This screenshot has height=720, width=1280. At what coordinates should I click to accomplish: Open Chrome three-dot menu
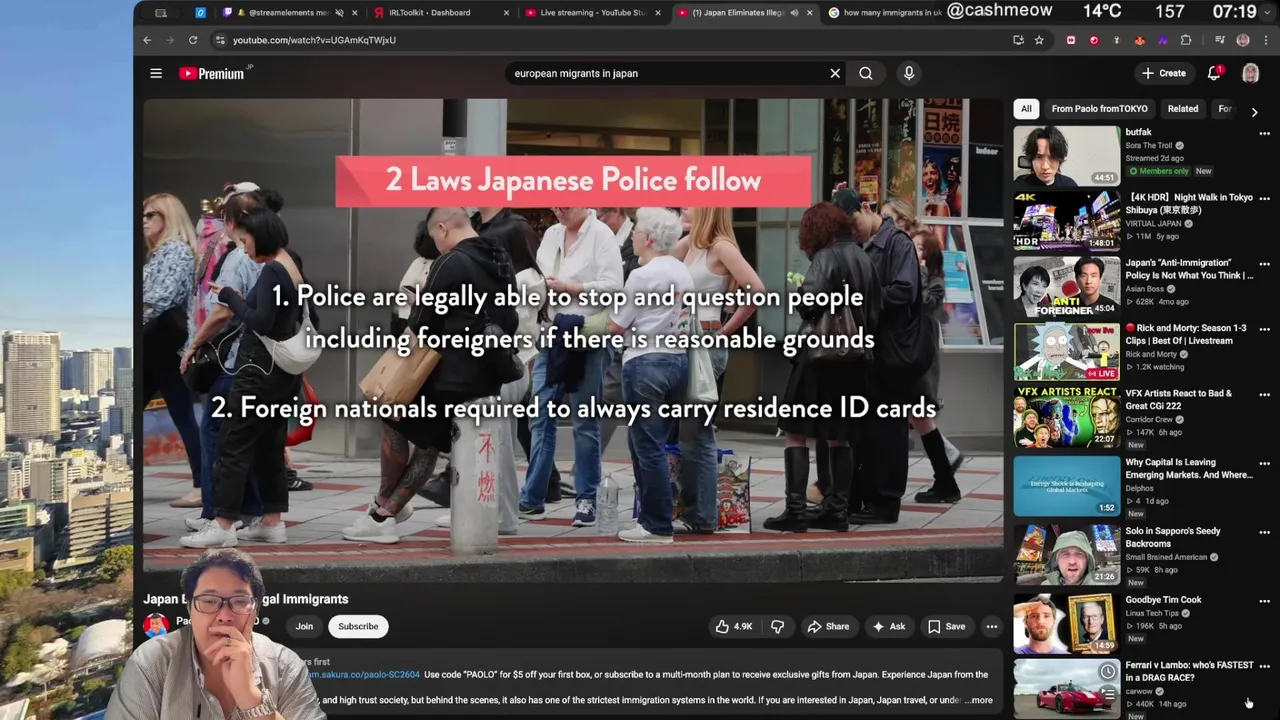(1264, 40)
